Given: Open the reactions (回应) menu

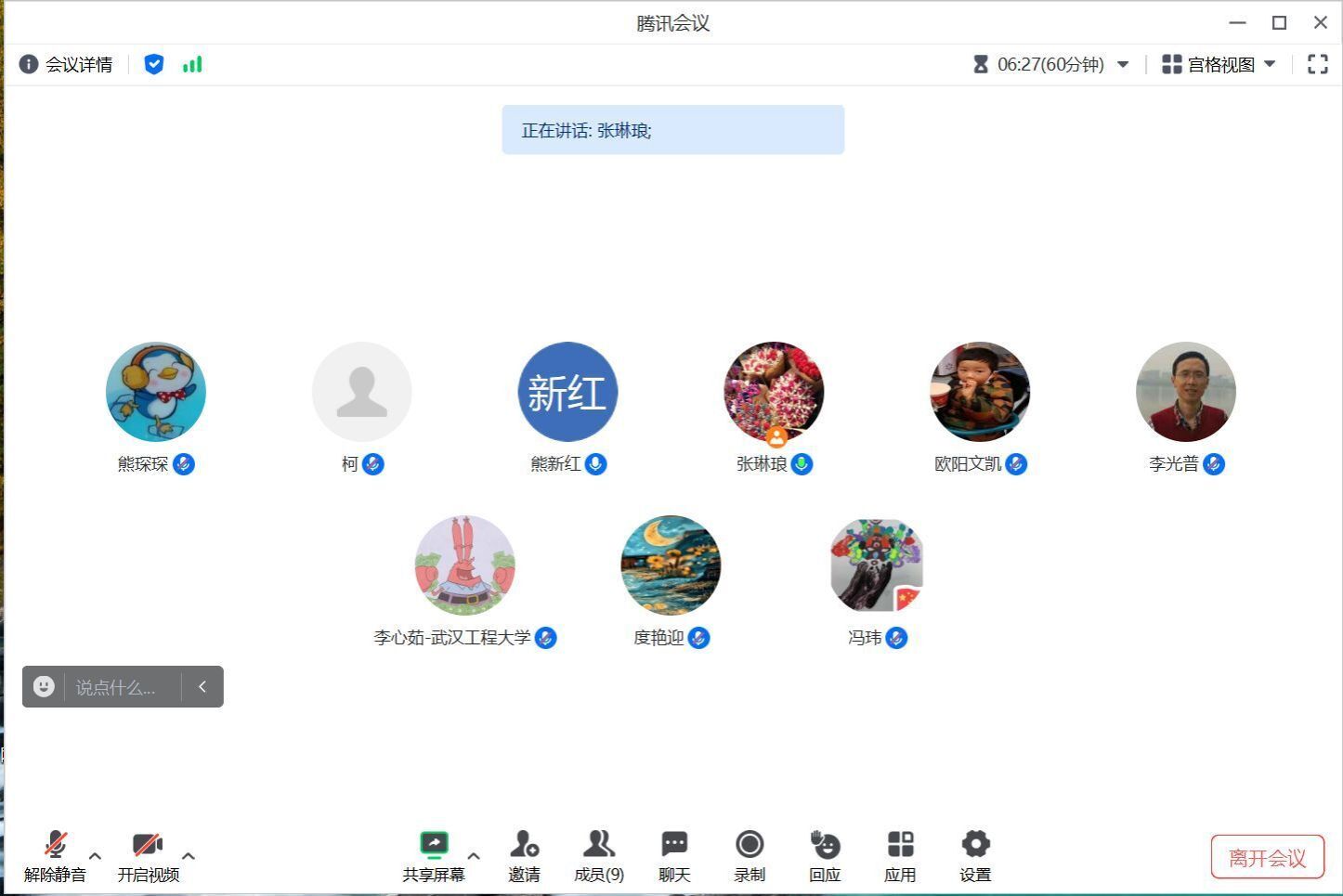Looking at the screenshot, I should [x=825, y=854].
